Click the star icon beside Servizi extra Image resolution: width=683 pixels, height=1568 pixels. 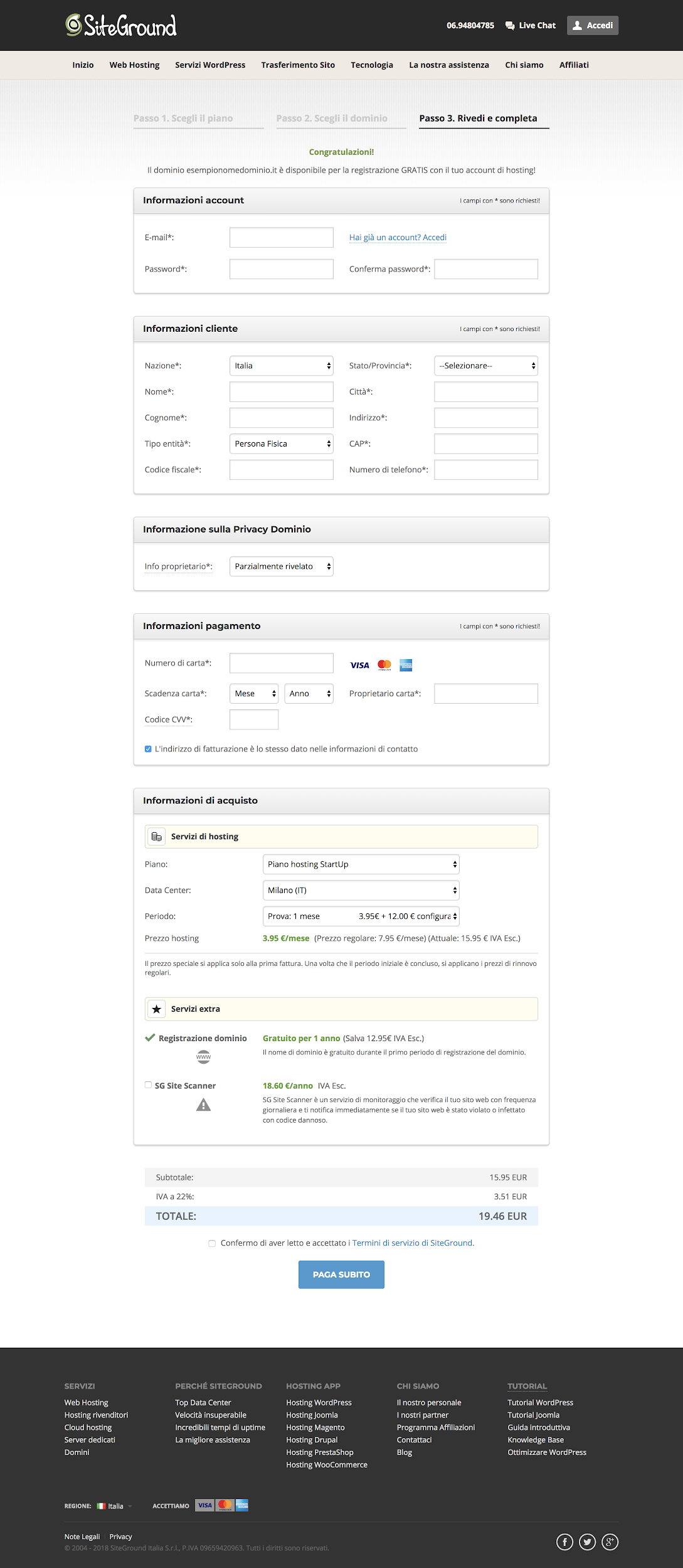(157, 1009)
